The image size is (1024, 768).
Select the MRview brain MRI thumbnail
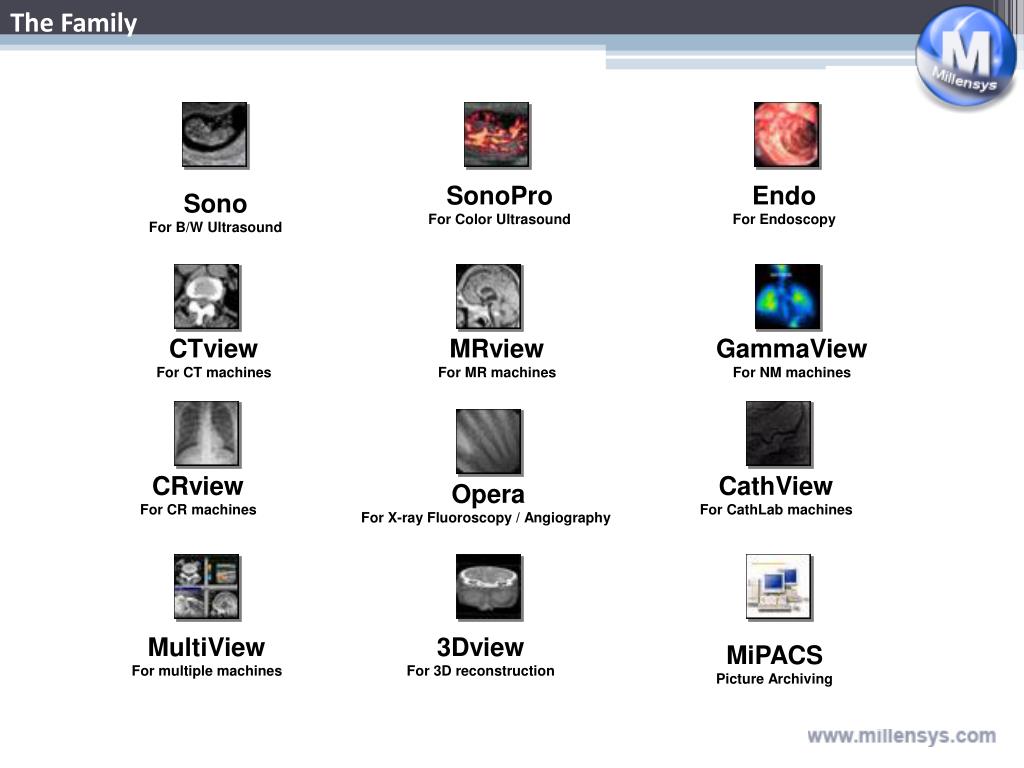[x=489, y=296]
